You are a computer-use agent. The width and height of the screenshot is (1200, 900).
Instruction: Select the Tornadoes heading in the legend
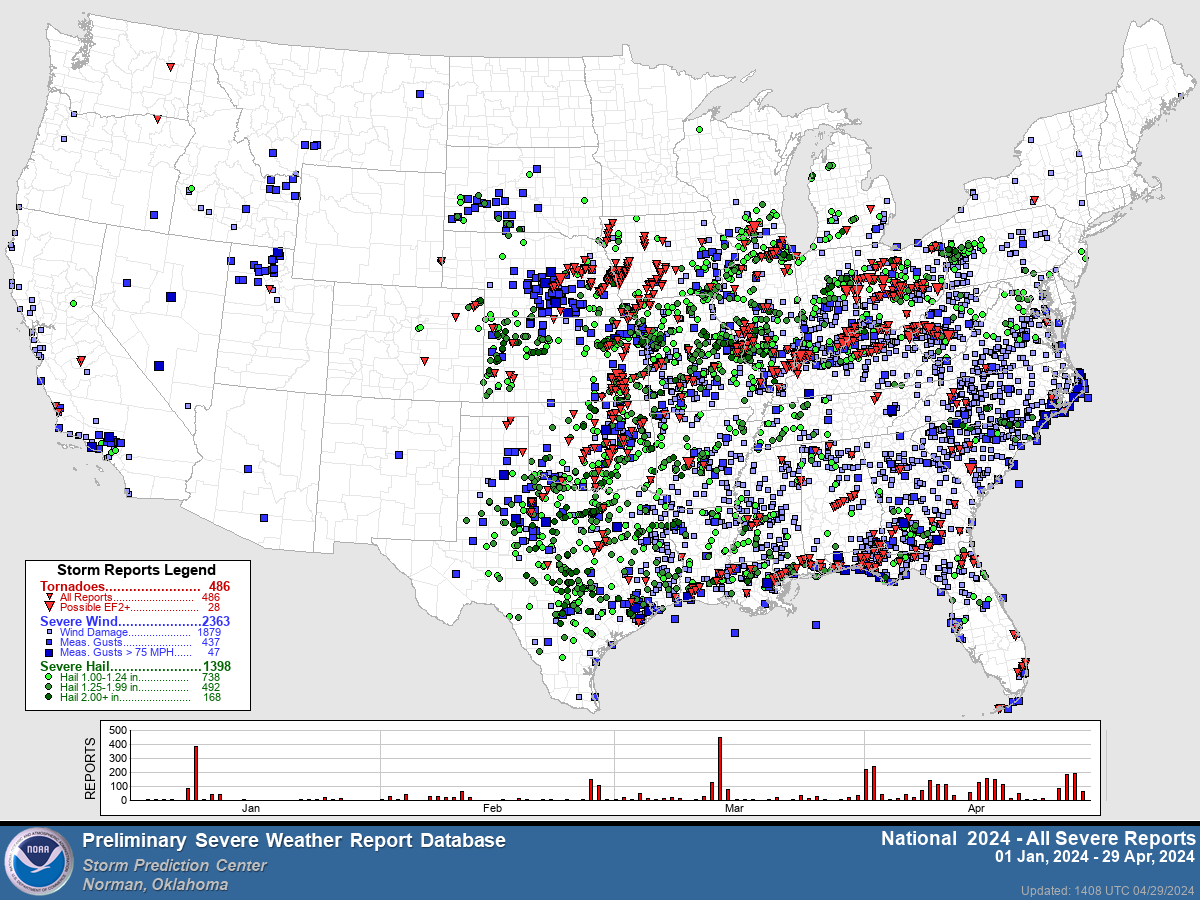point(73,585)
